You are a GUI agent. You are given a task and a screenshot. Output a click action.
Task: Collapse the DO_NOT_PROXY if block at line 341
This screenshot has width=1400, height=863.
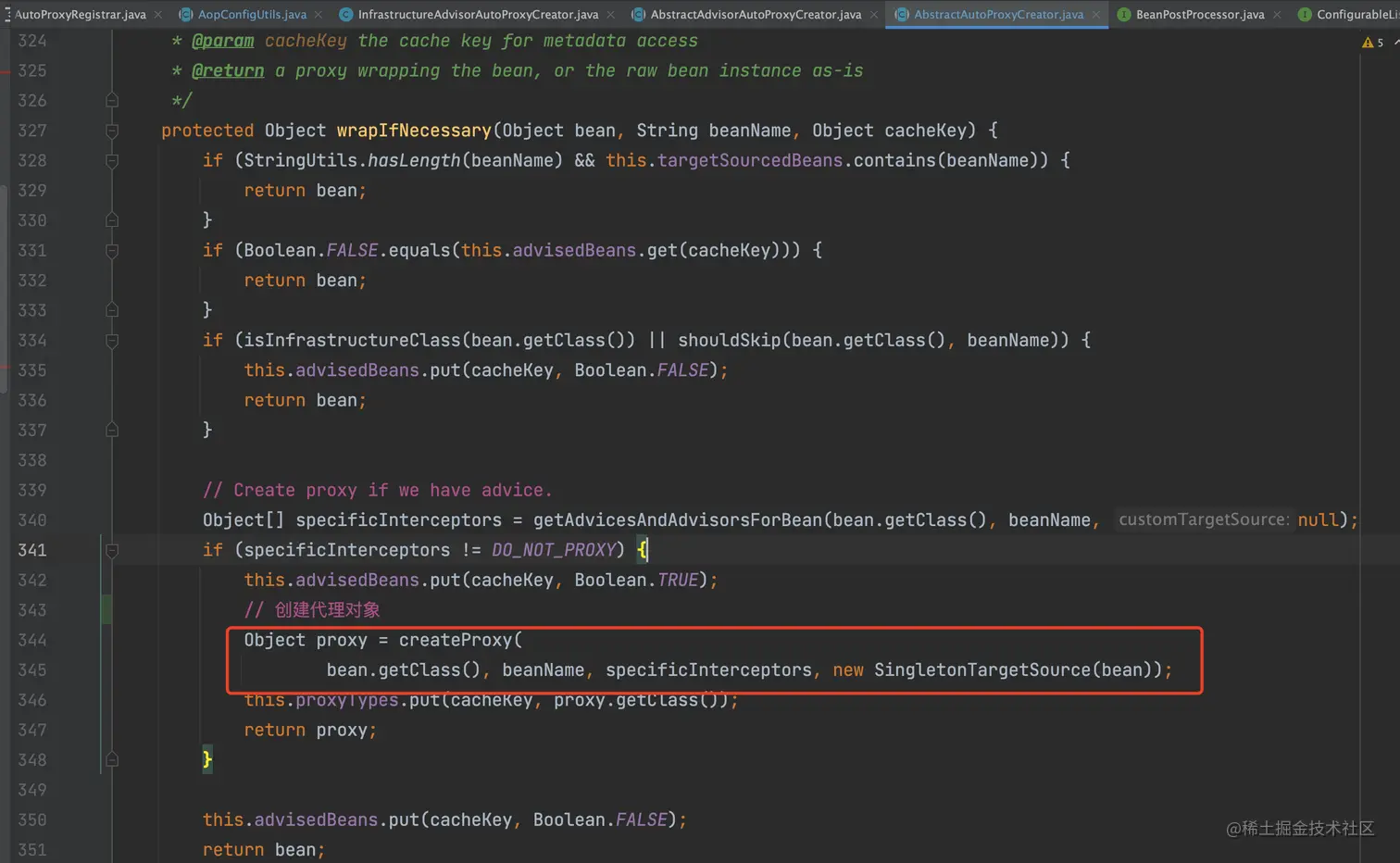(112, 550)
